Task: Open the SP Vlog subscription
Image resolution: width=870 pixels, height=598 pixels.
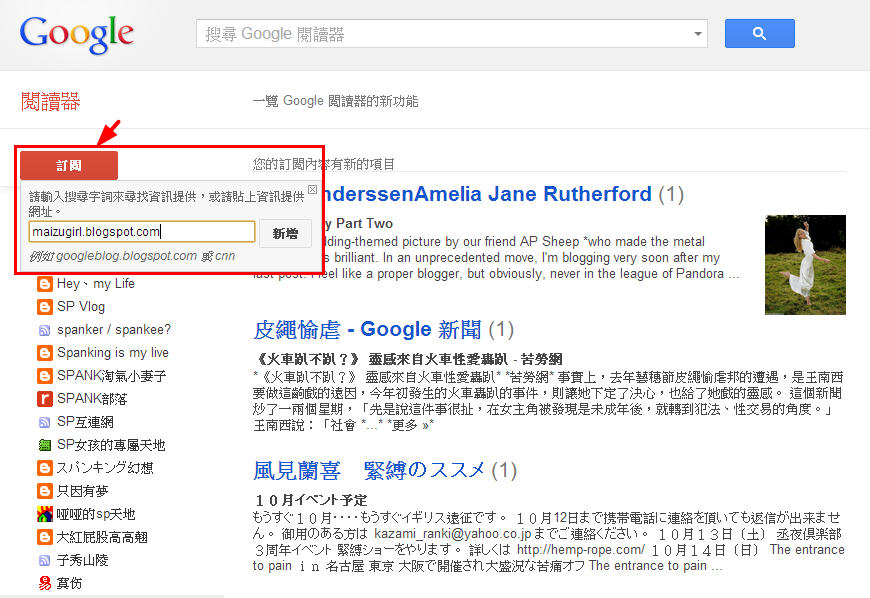Action: [x=81, y=307]
